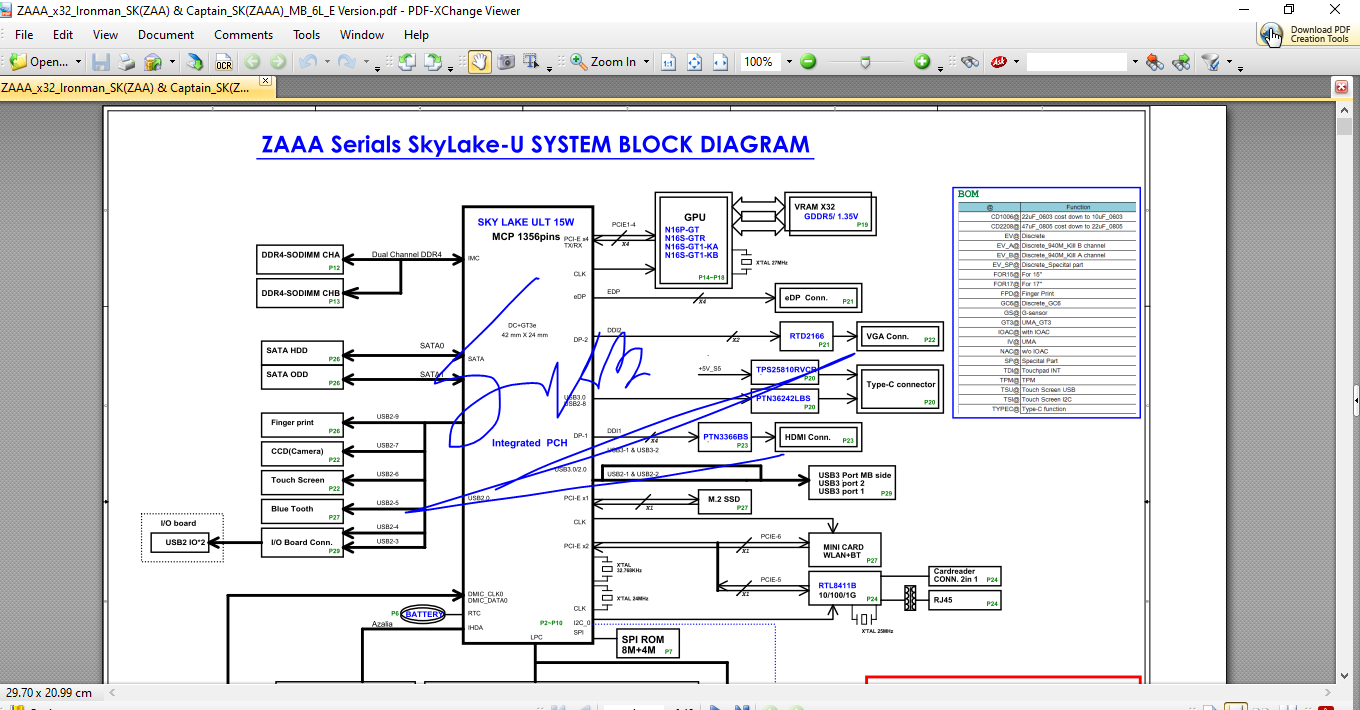This screenshot has height=710, width=1360.
Task: Close the ZAAA_x32_Ironman document tab
Action: click(266, 81)
